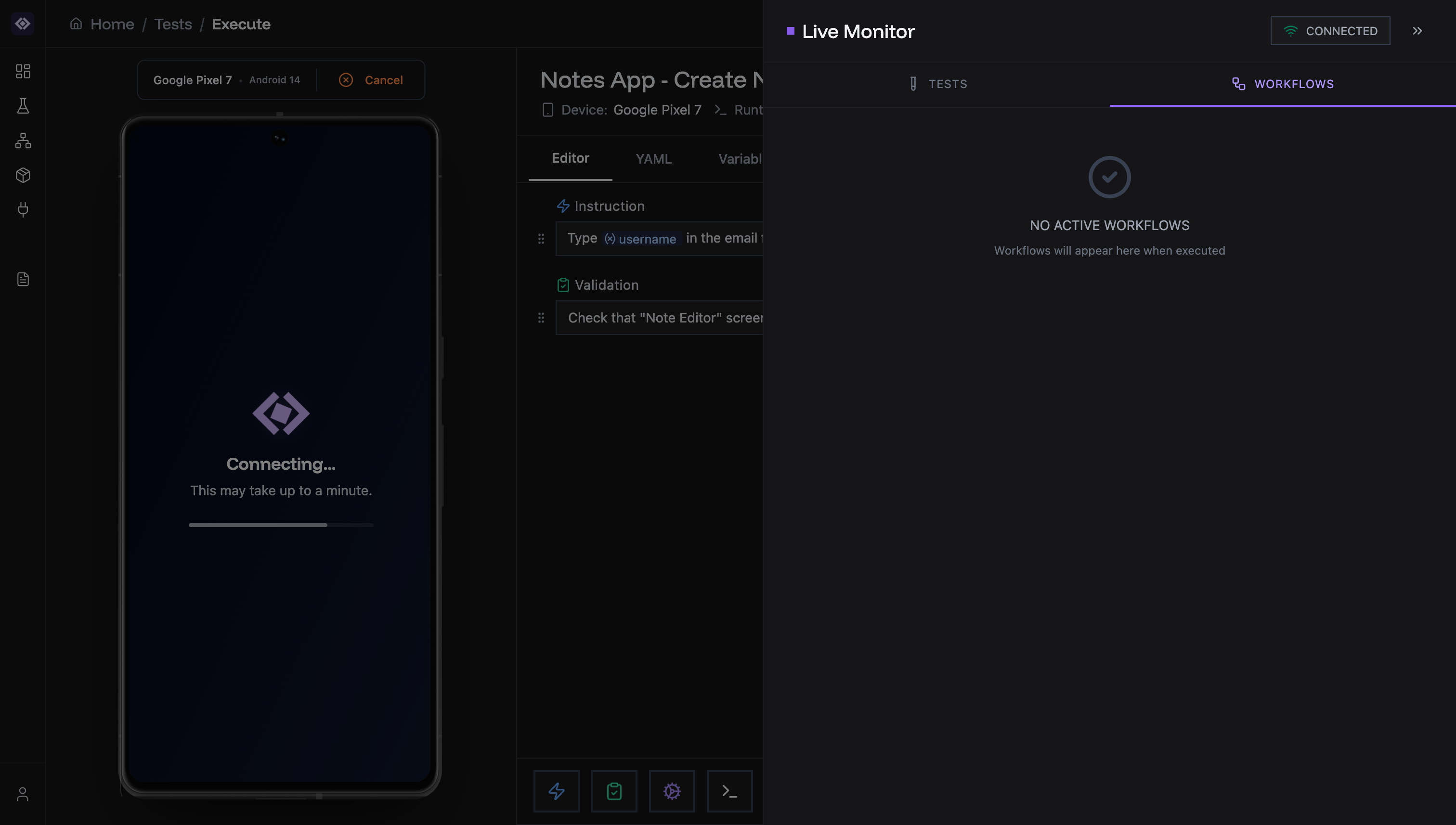
Task: Open the dashboard panel in the sidebar
Action: click(x=23, y=71)
